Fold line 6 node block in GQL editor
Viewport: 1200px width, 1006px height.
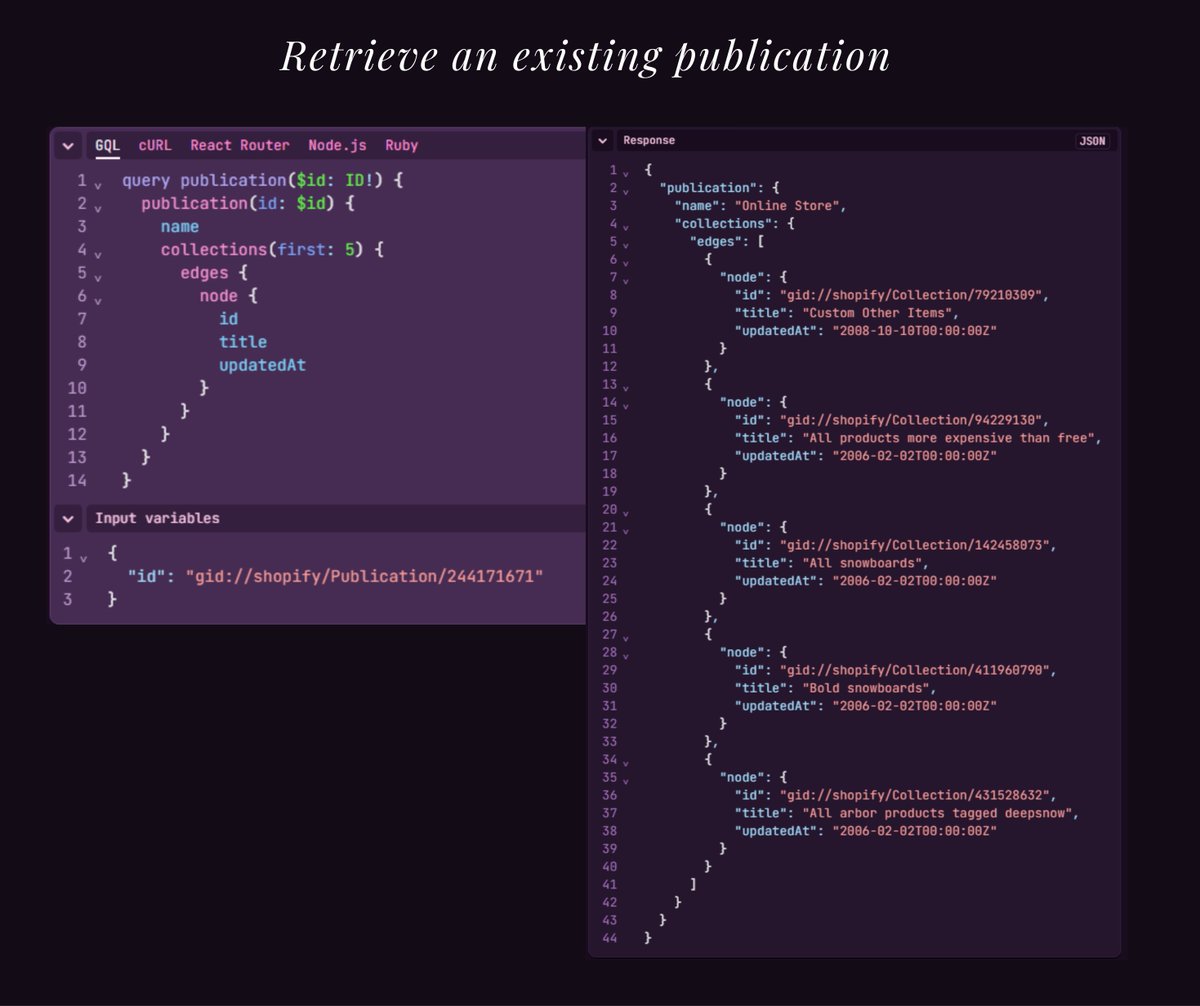click(x=98, y=300)
